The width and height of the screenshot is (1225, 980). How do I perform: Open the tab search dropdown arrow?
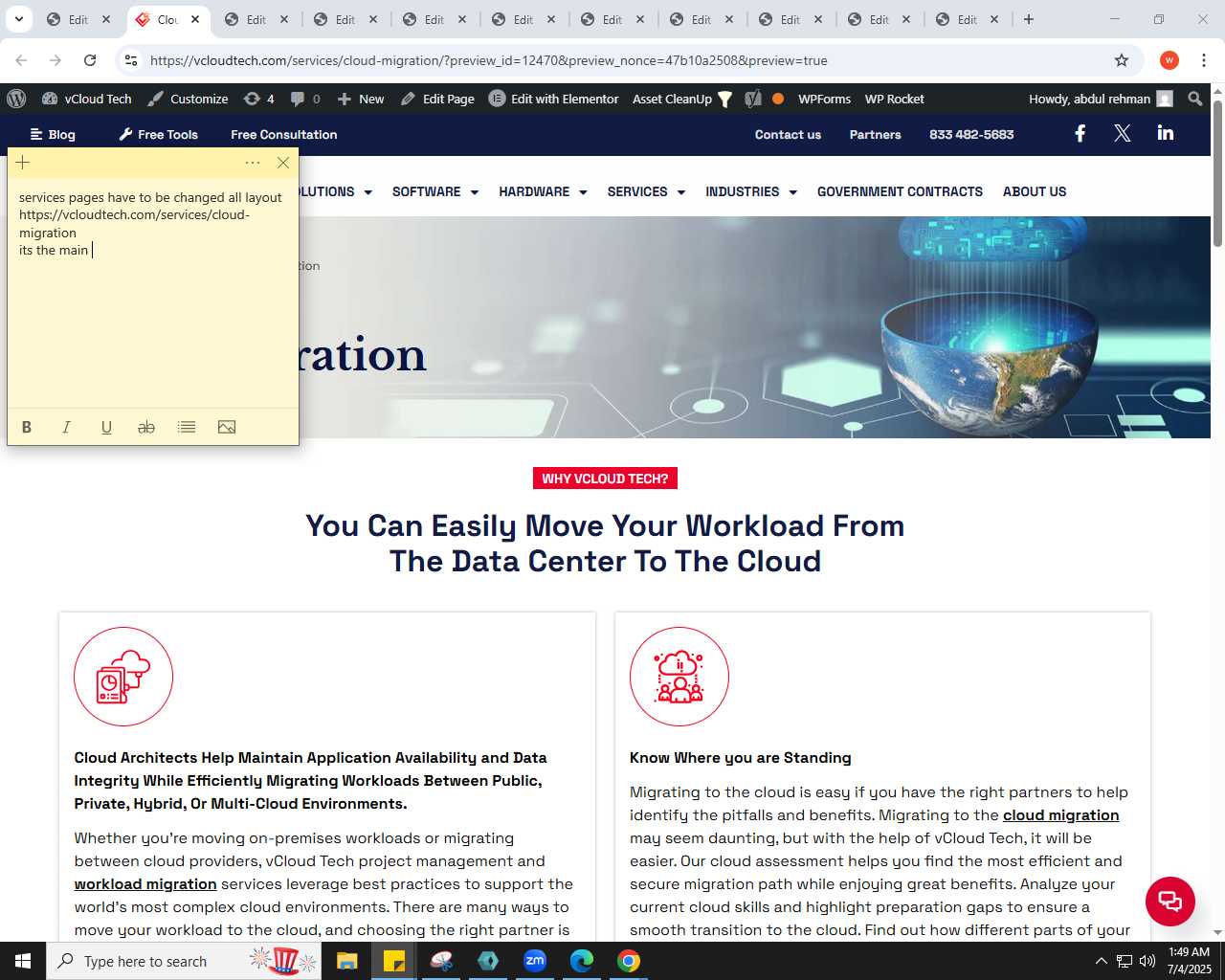tap(18, 19)
